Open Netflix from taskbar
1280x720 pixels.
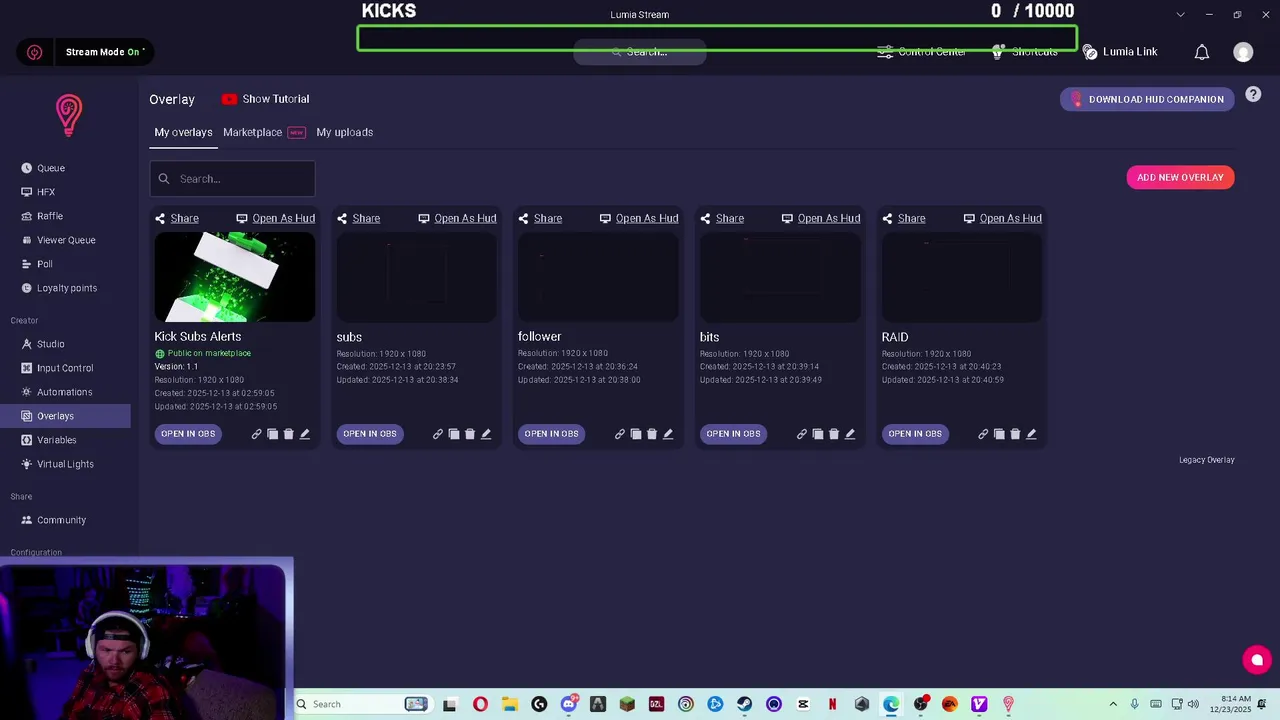pos(832,704)
